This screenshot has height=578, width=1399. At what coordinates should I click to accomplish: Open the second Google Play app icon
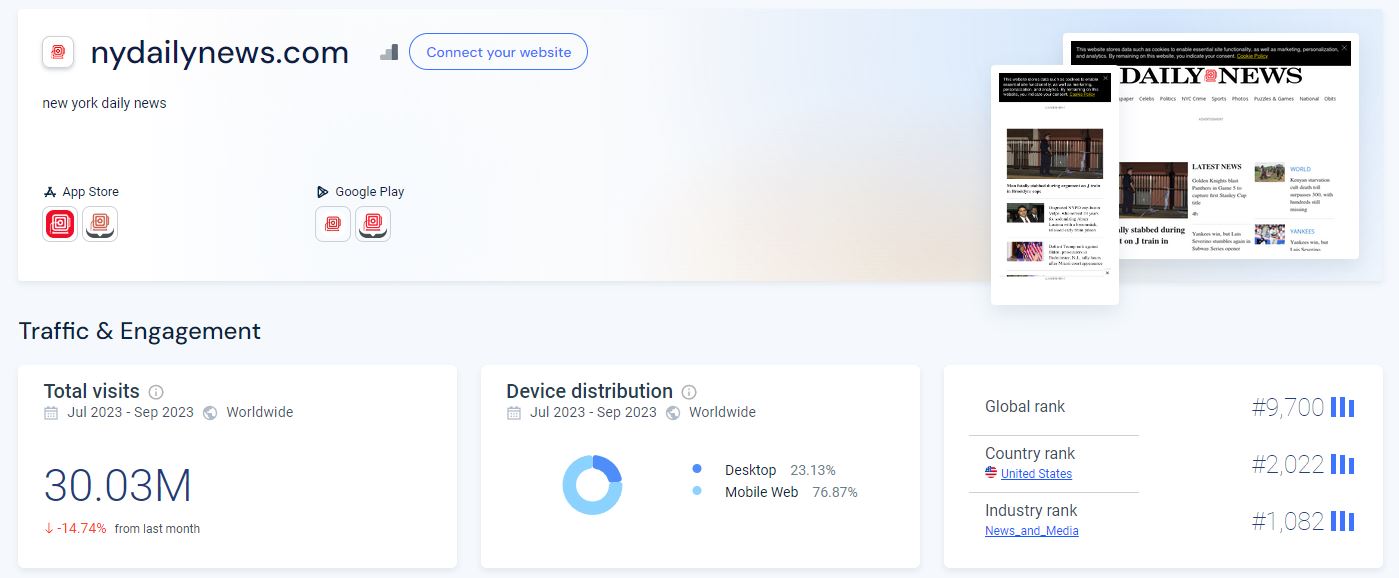[373, 224]
